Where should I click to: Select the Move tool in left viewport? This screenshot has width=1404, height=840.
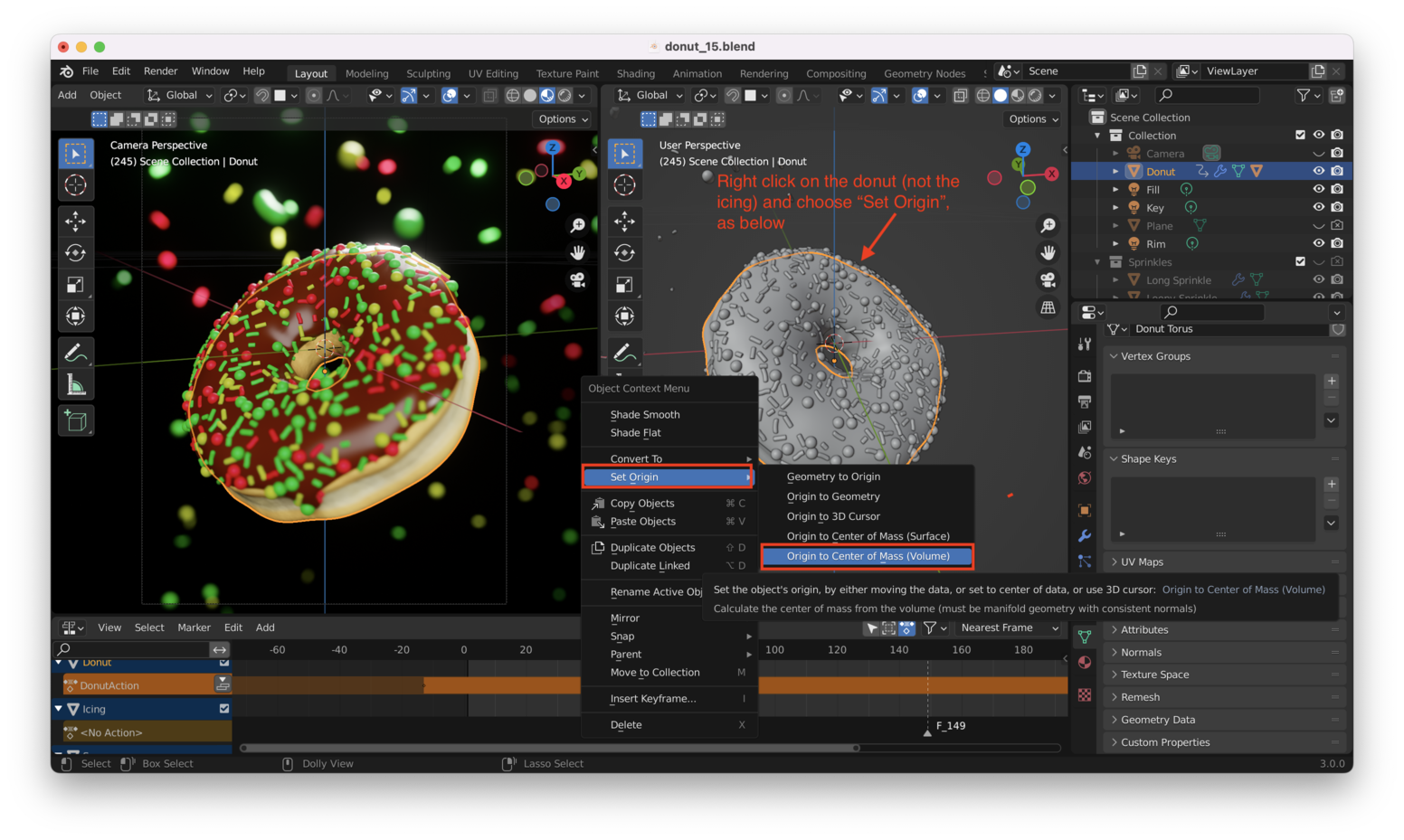(x=76, y=221)
